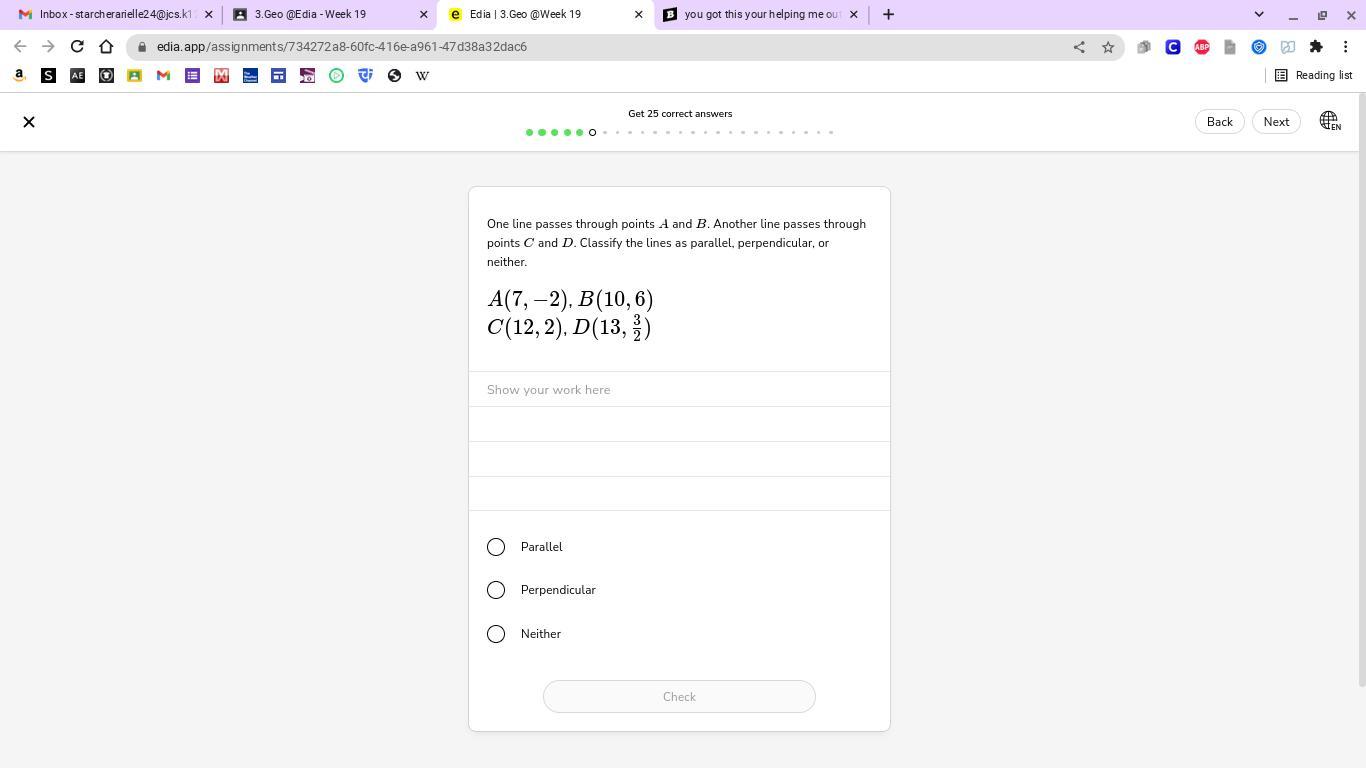The image size is (1366, 768).
Task: Select the Parallel answer option
Action: pyautogui.click(x=496, y=547)
